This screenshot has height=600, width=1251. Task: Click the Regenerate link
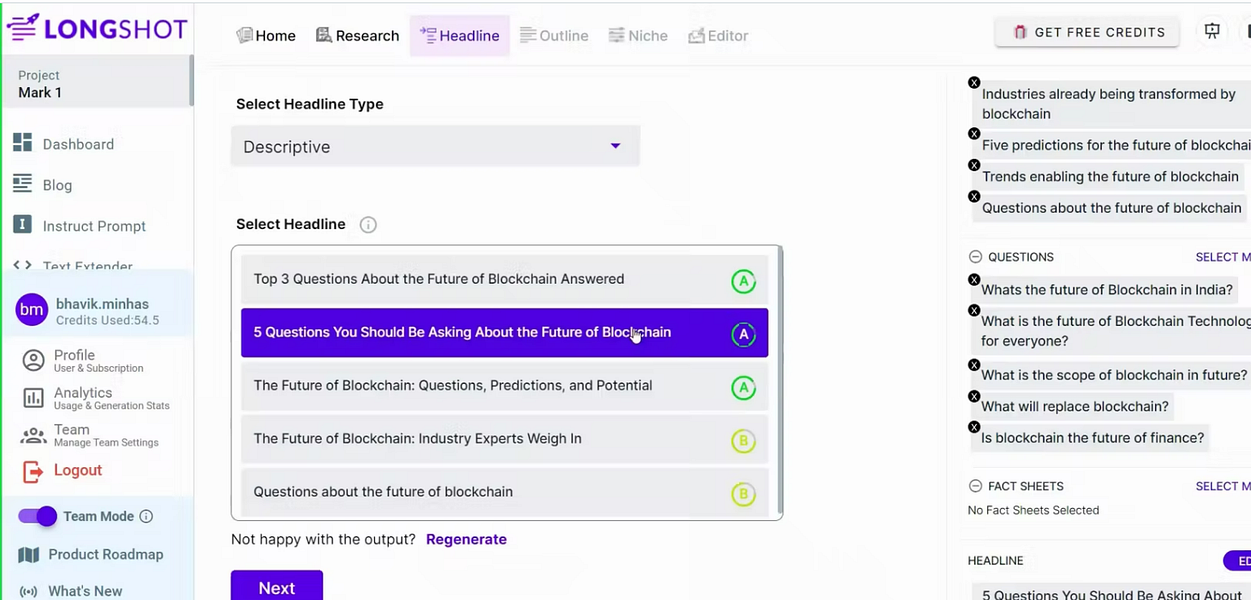pos(466,539)
